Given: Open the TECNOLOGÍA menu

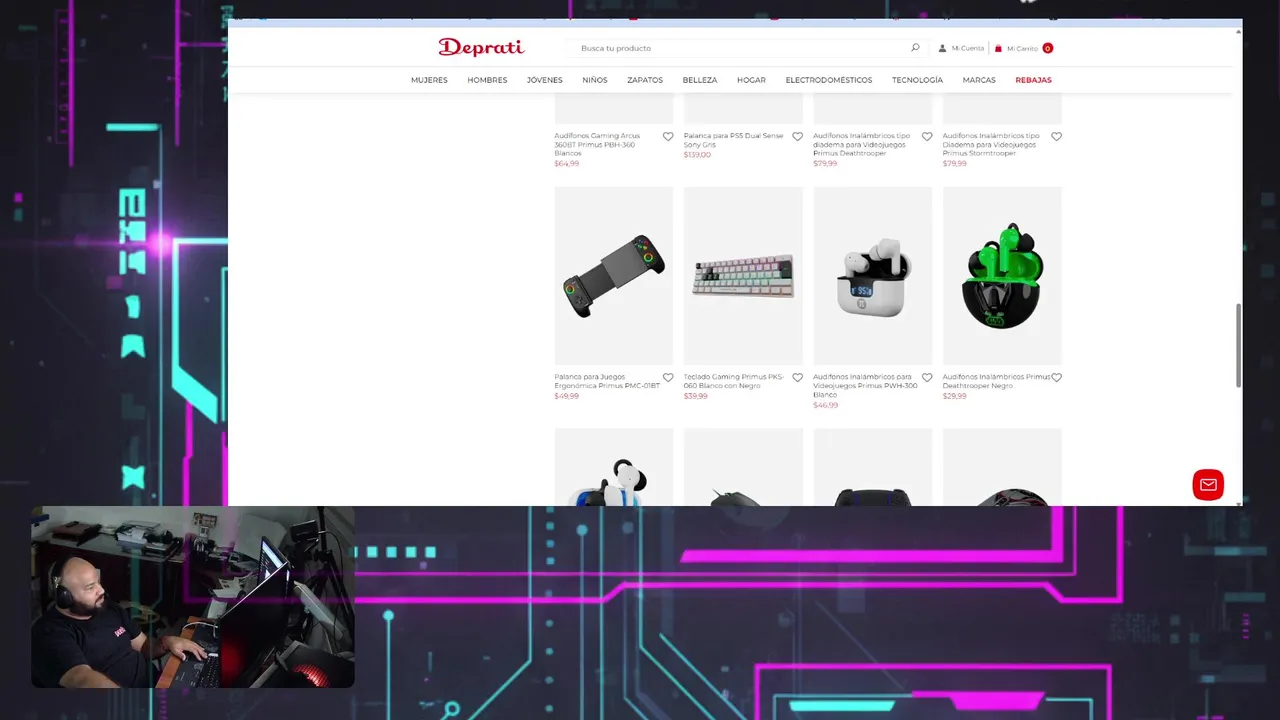Looking at the screenshot, I should click(x=917, y=80).
